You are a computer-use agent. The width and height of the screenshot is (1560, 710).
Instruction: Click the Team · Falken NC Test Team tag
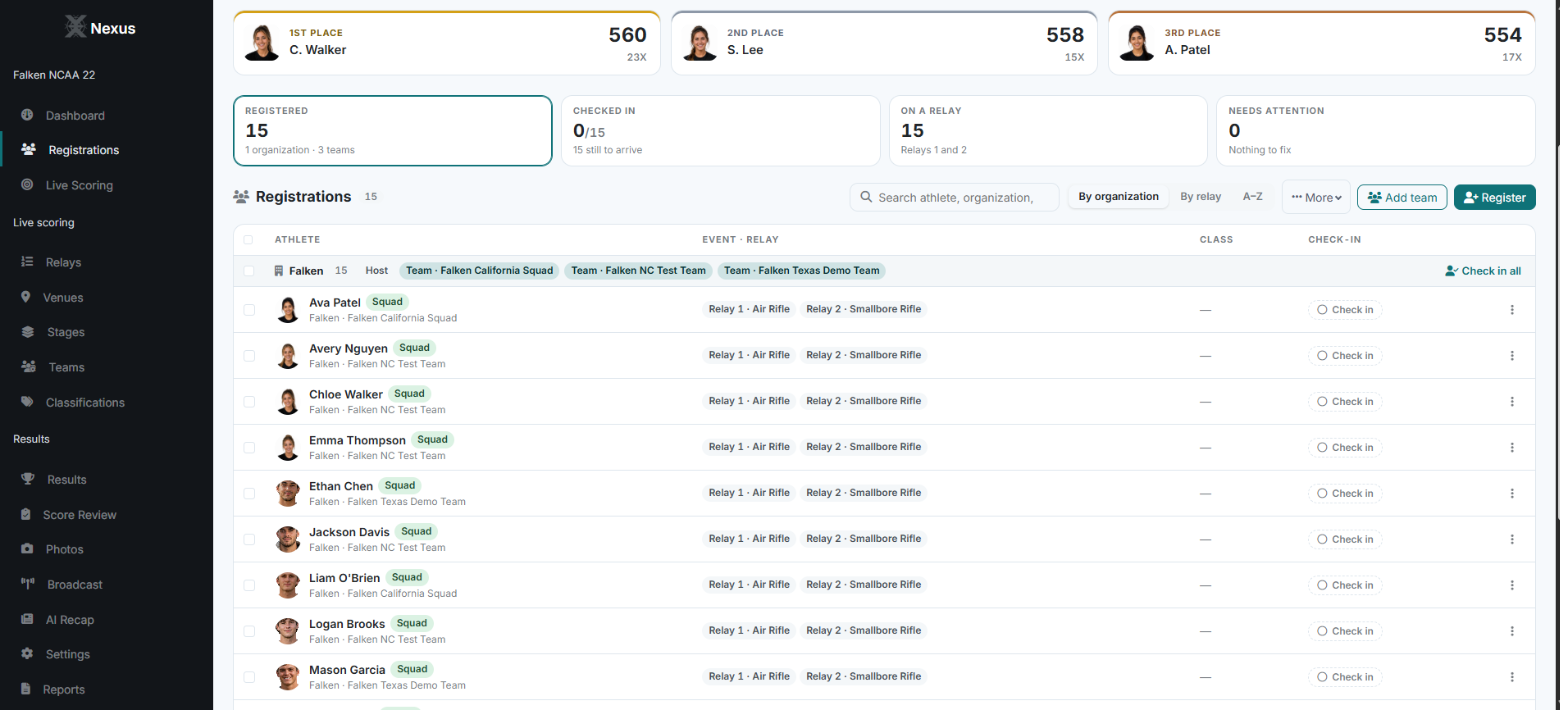point(638,271)
